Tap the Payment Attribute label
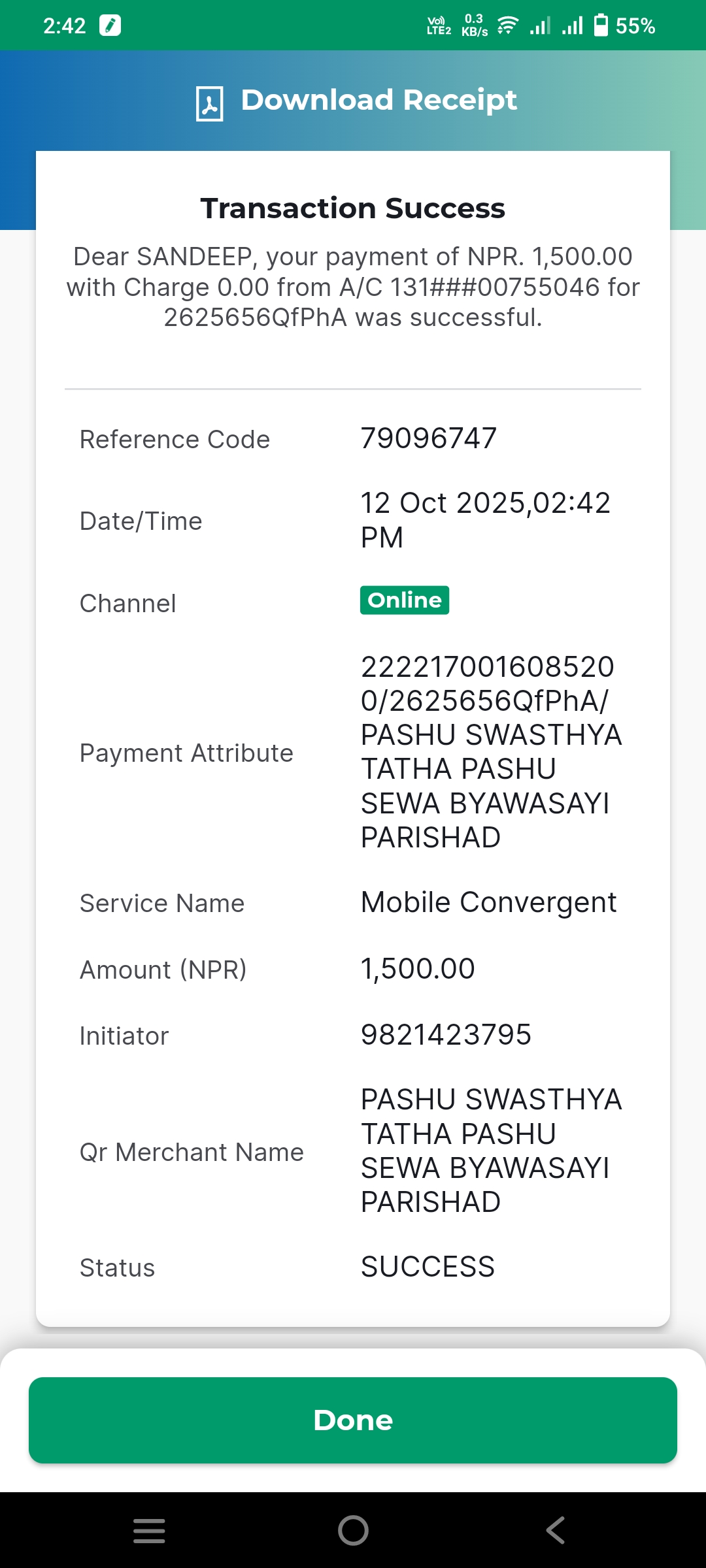Viewport: 706px width, 1568px height. [x=186, y=753]
